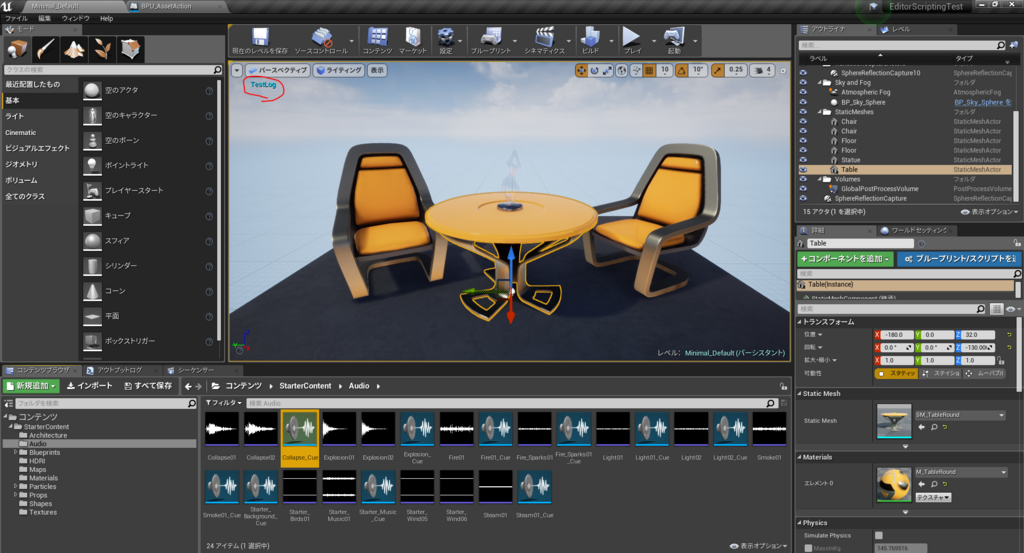
Task: Toggle surface snapping icon in viewport
Action: [x=636, y=71]
